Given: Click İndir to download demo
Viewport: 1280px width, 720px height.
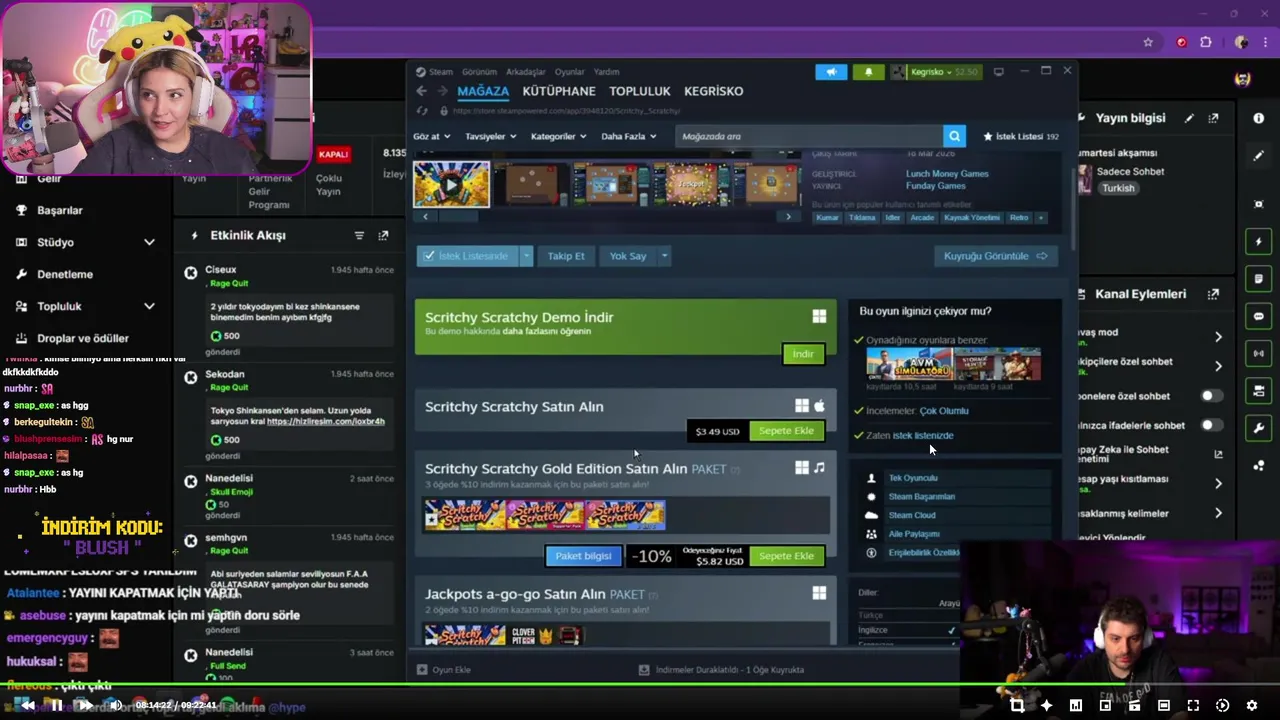Looking at the screenshot, I should click(803, 354).
